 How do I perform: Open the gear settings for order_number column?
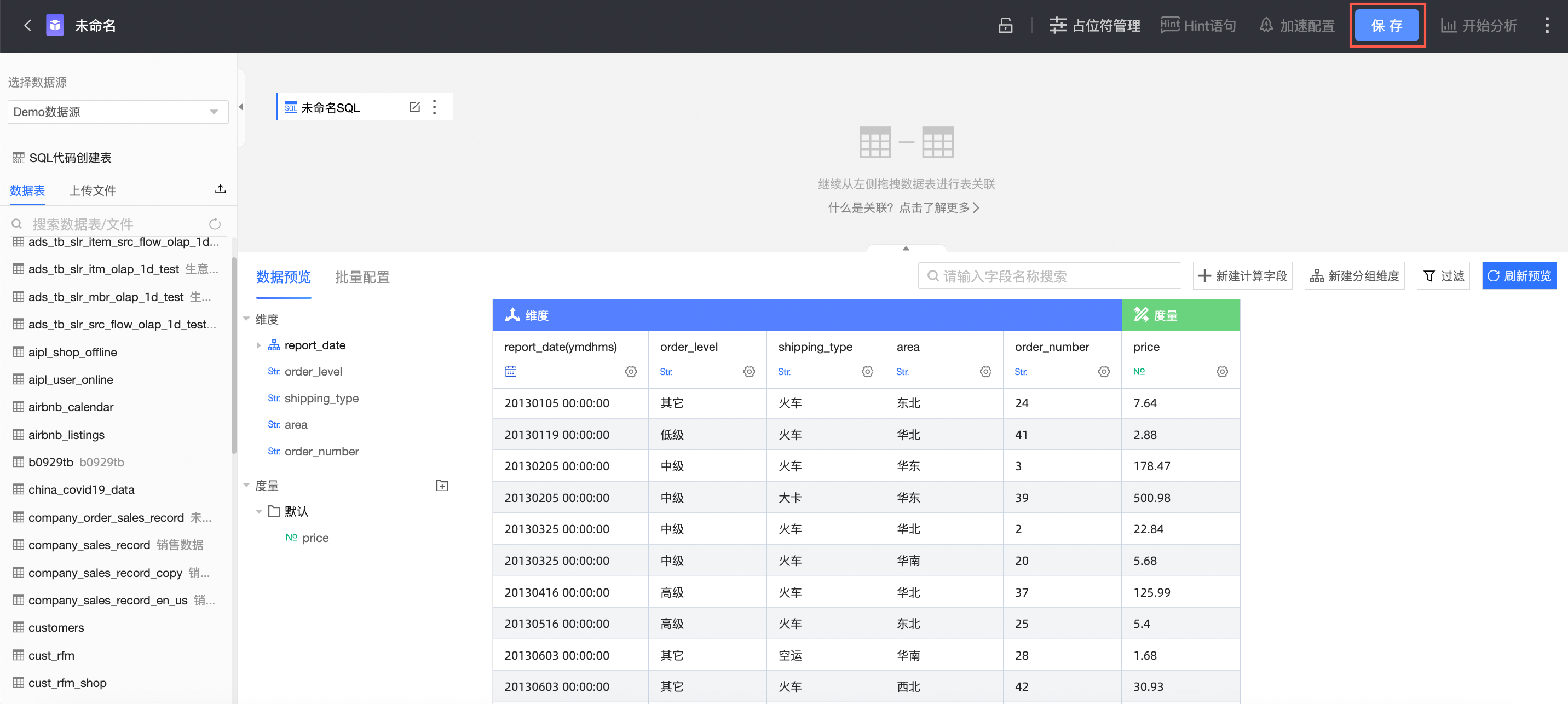[1104, 372]
